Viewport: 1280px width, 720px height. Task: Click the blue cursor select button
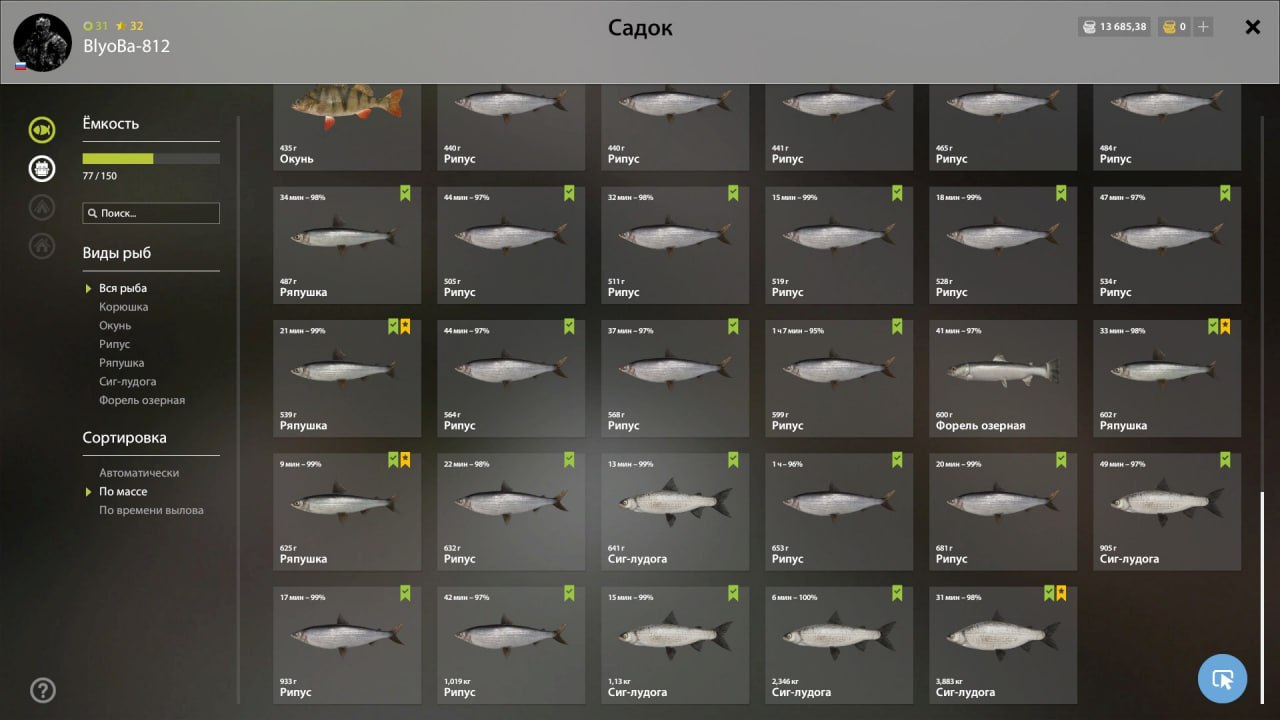(x=1222, y=679)
